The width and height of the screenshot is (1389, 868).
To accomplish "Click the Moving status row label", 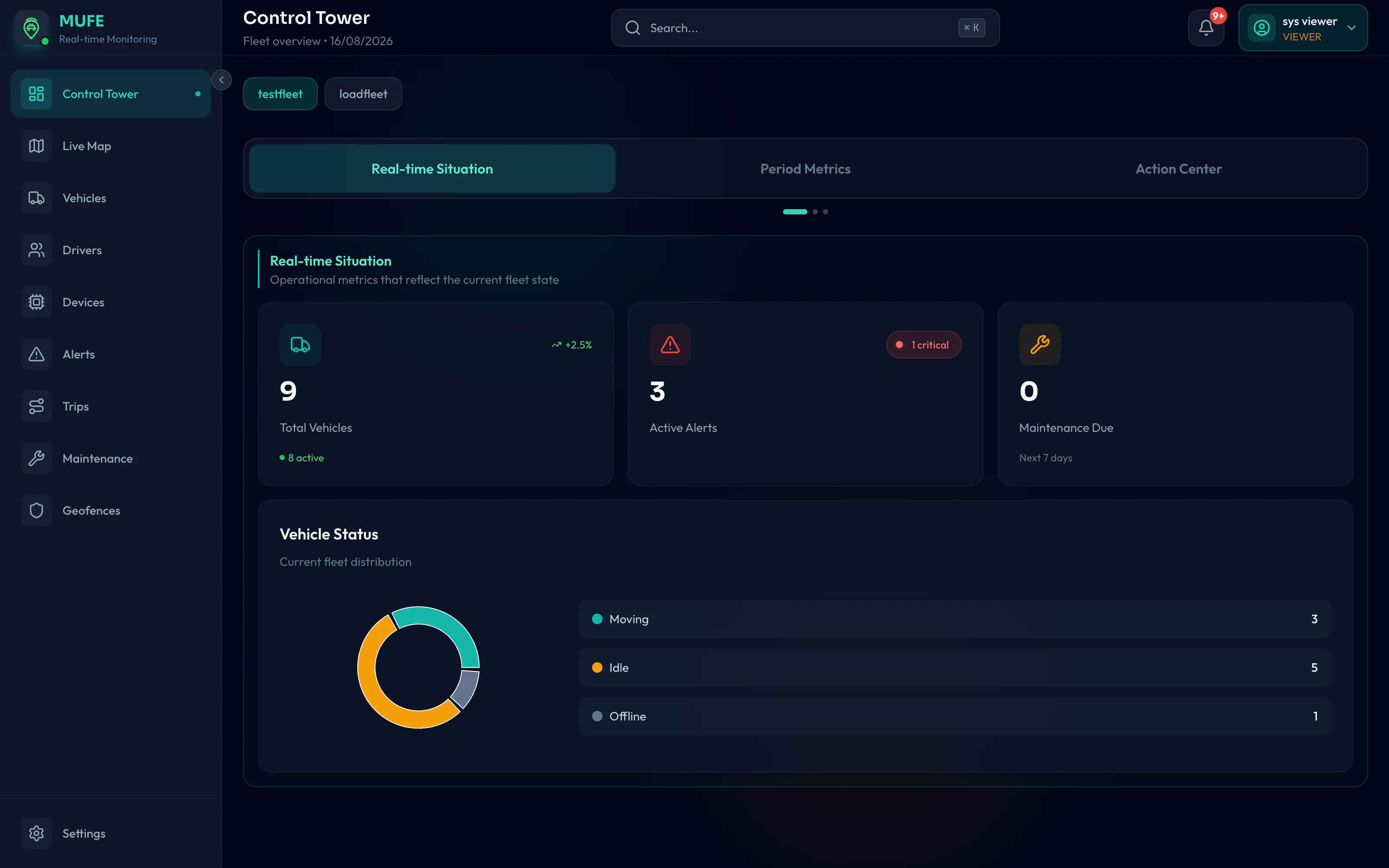I will 629,619.
